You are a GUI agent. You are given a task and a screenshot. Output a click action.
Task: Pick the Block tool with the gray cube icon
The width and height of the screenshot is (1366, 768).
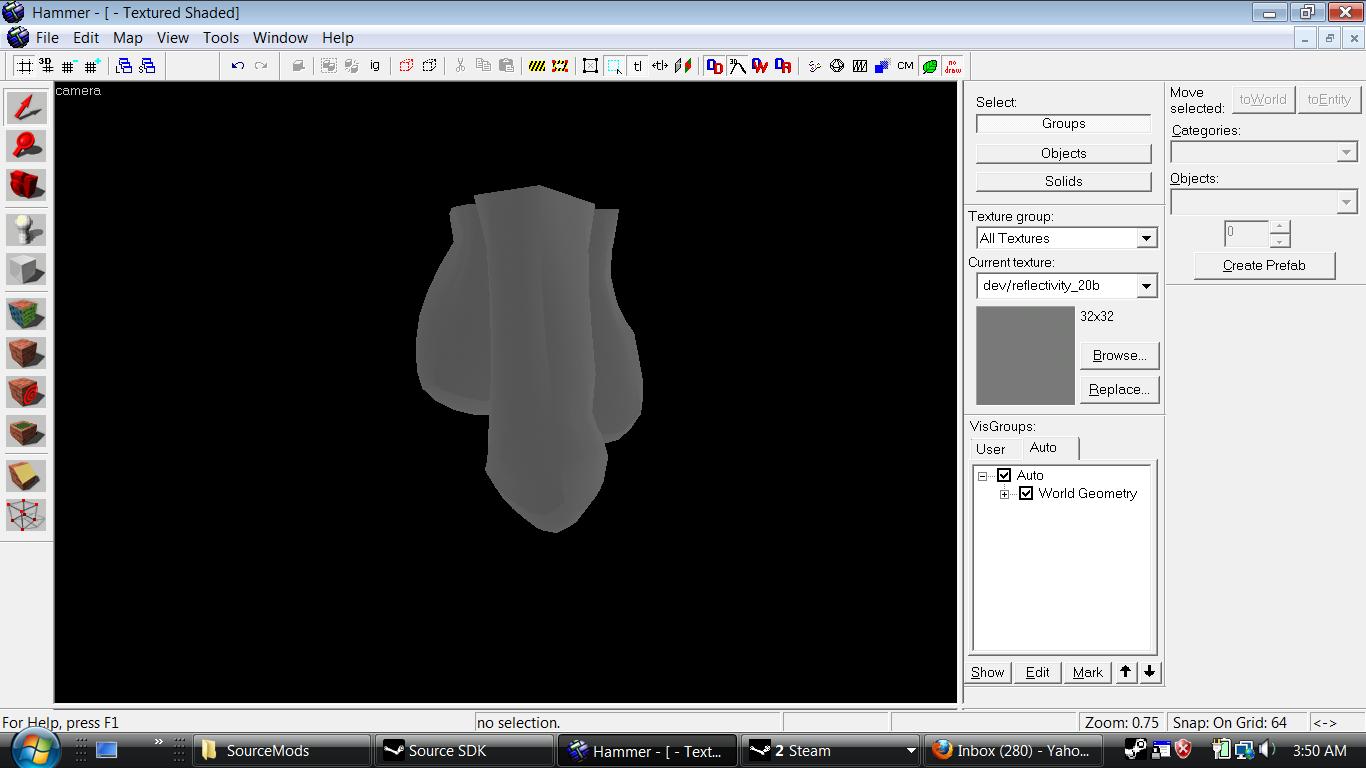[26, 269]
